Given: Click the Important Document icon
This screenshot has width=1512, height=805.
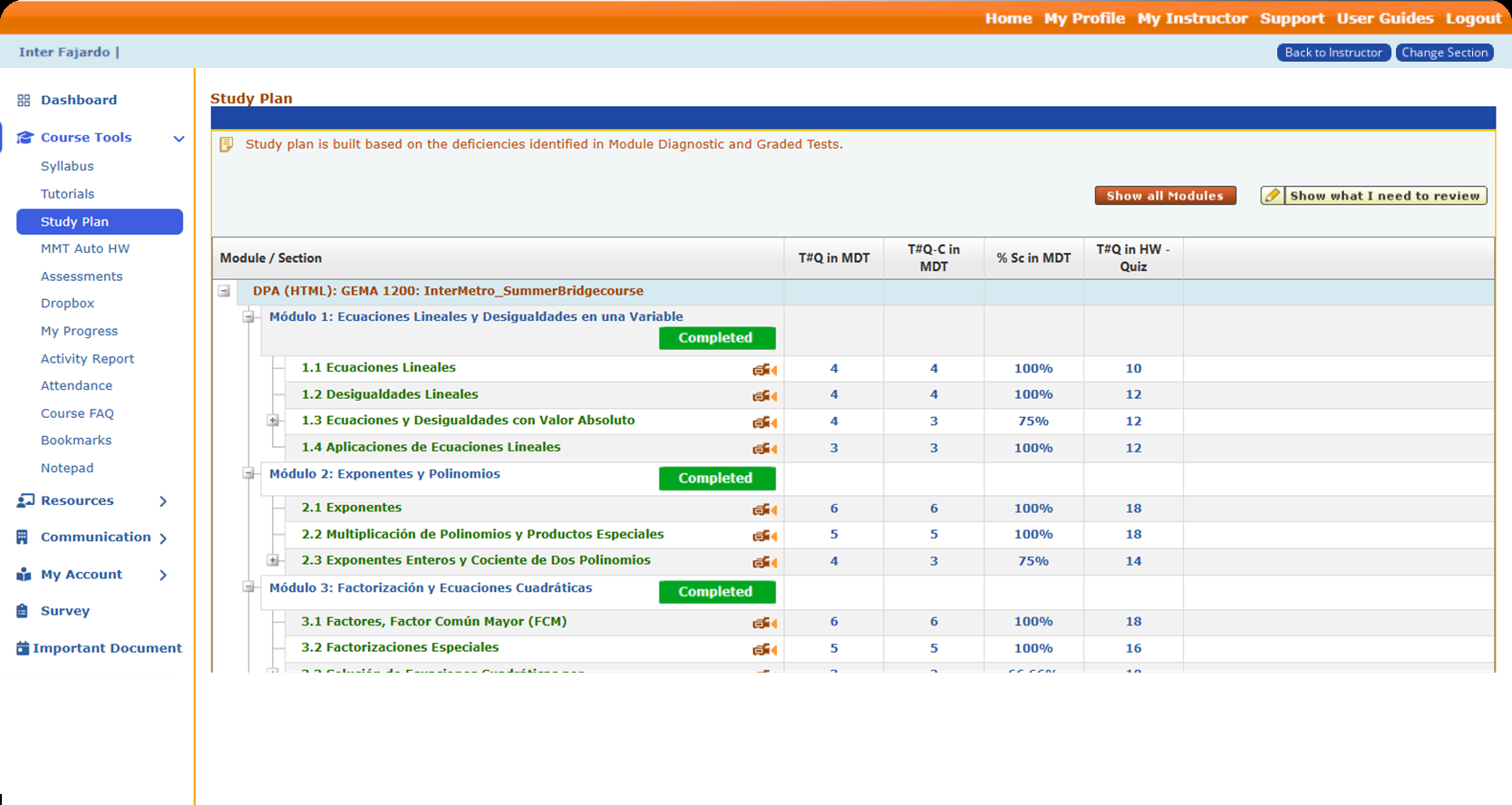Looking at the screenshot, I should (x=23, y=648).
